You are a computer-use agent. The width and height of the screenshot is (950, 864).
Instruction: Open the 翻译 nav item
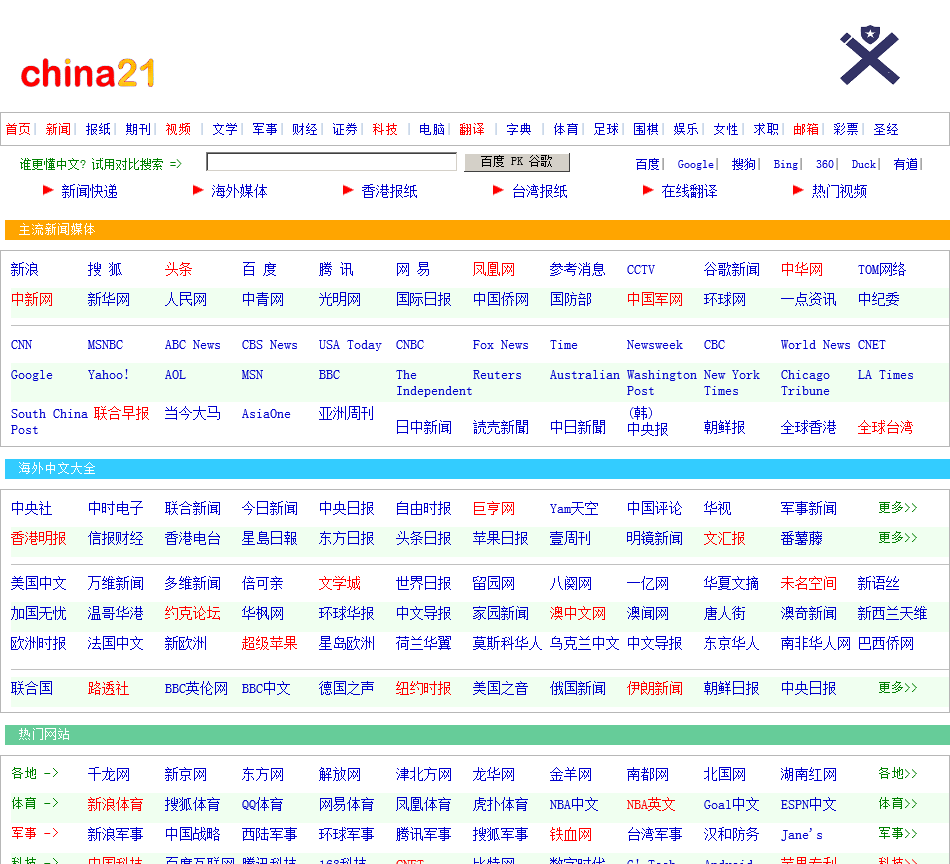tap(472, 129)
